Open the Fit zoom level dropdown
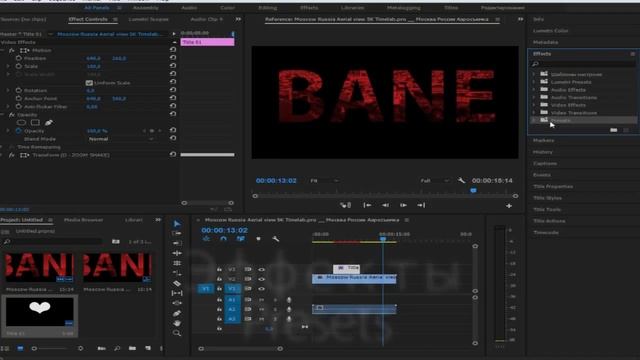Image resolution: width=640 pixels, height=360 pixels. [324, 180]
